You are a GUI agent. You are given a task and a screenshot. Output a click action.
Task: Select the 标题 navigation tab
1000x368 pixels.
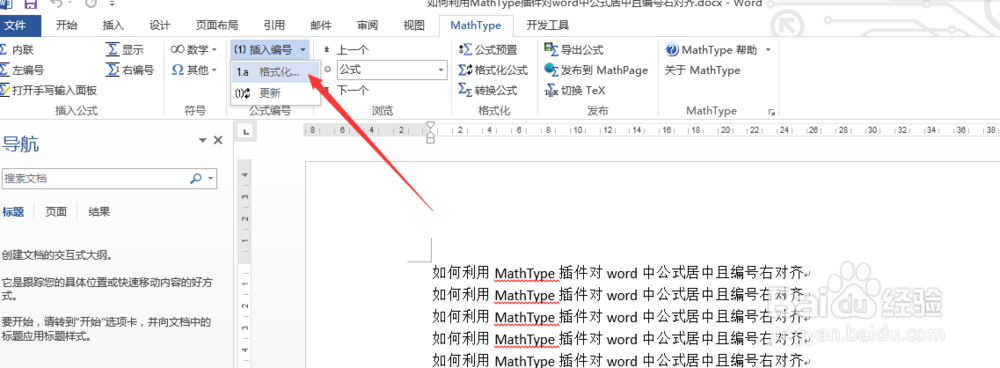pyautogui.click(x=13, y=212)
